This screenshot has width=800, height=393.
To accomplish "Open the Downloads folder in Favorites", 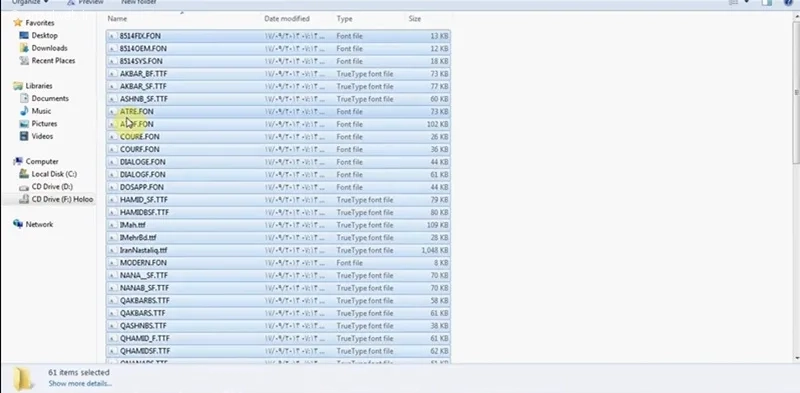I will pyautogui.click(x=49, y=48).
